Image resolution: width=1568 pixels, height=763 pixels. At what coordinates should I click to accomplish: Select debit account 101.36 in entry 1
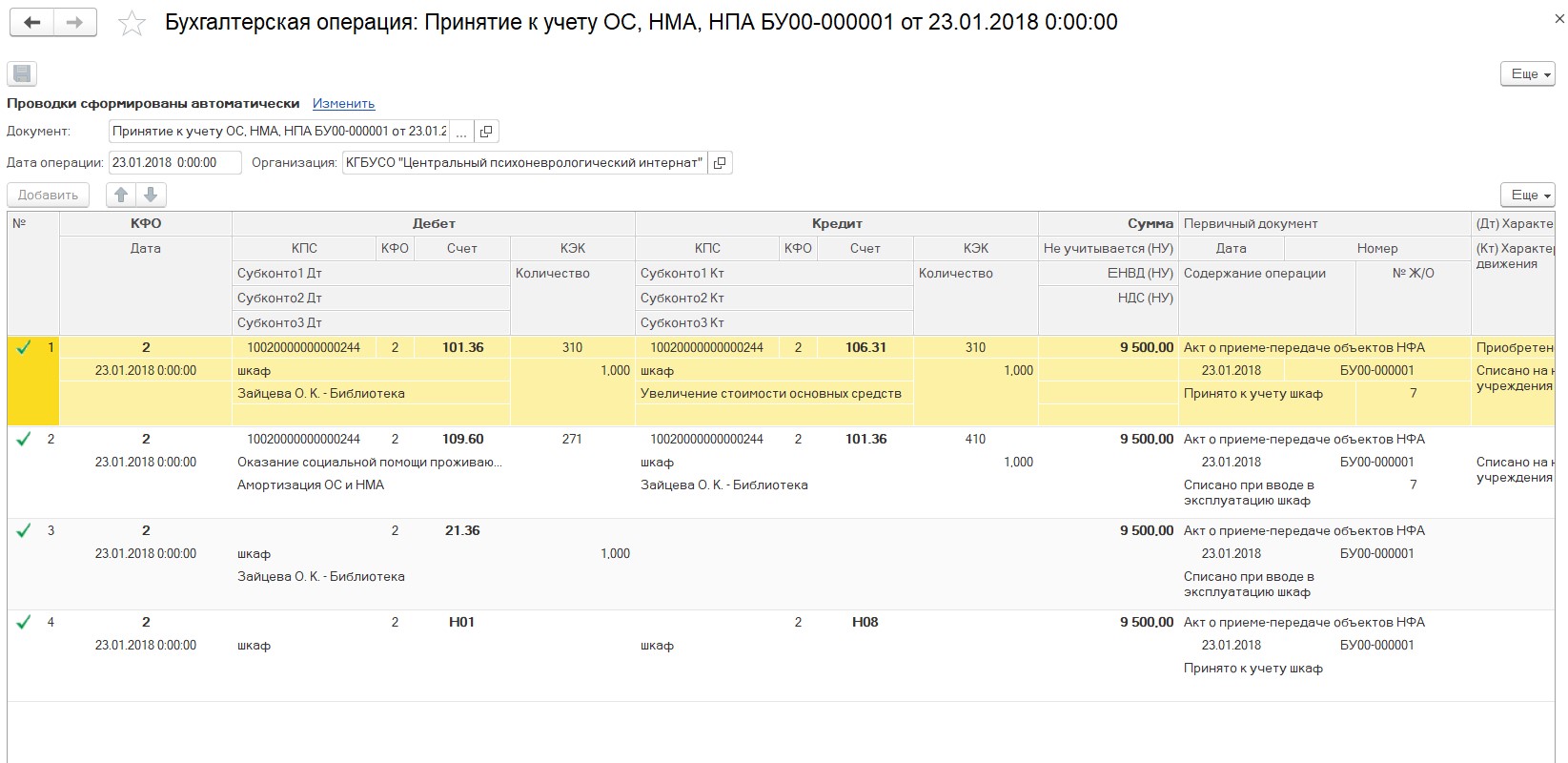tap(462, 347)
